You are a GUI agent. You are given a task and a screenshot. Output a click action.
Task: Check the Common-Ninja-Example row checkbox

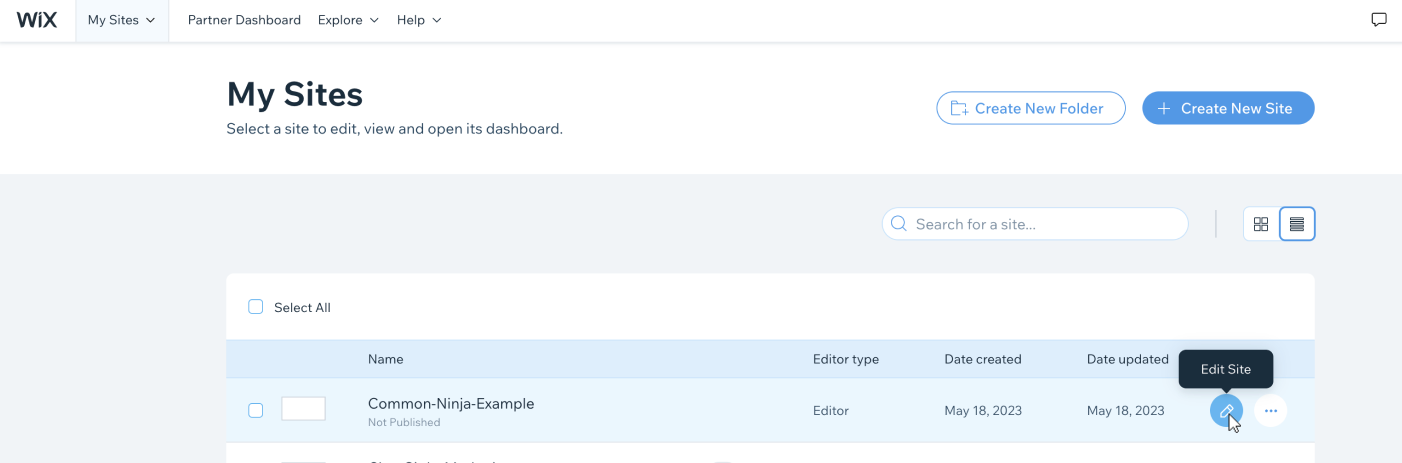tap(256, 410)
